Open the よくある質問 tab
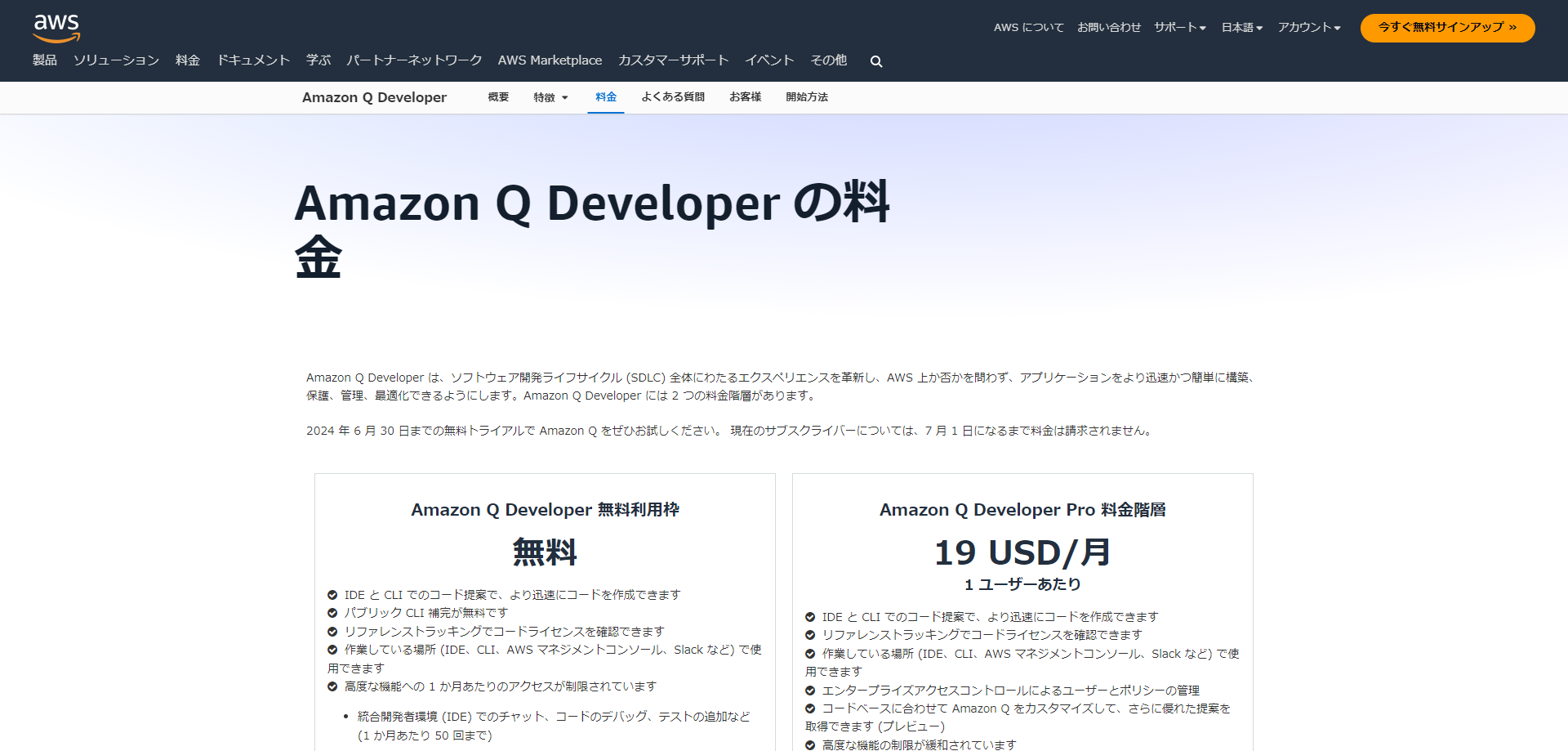This screenshot has width=1568, height=751. click(672, 97)
